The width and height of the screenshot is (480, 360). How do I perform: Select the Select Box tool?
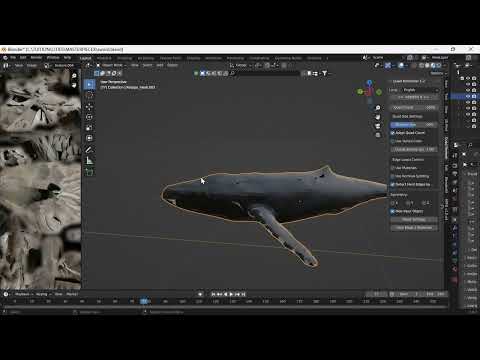(89, 85)
